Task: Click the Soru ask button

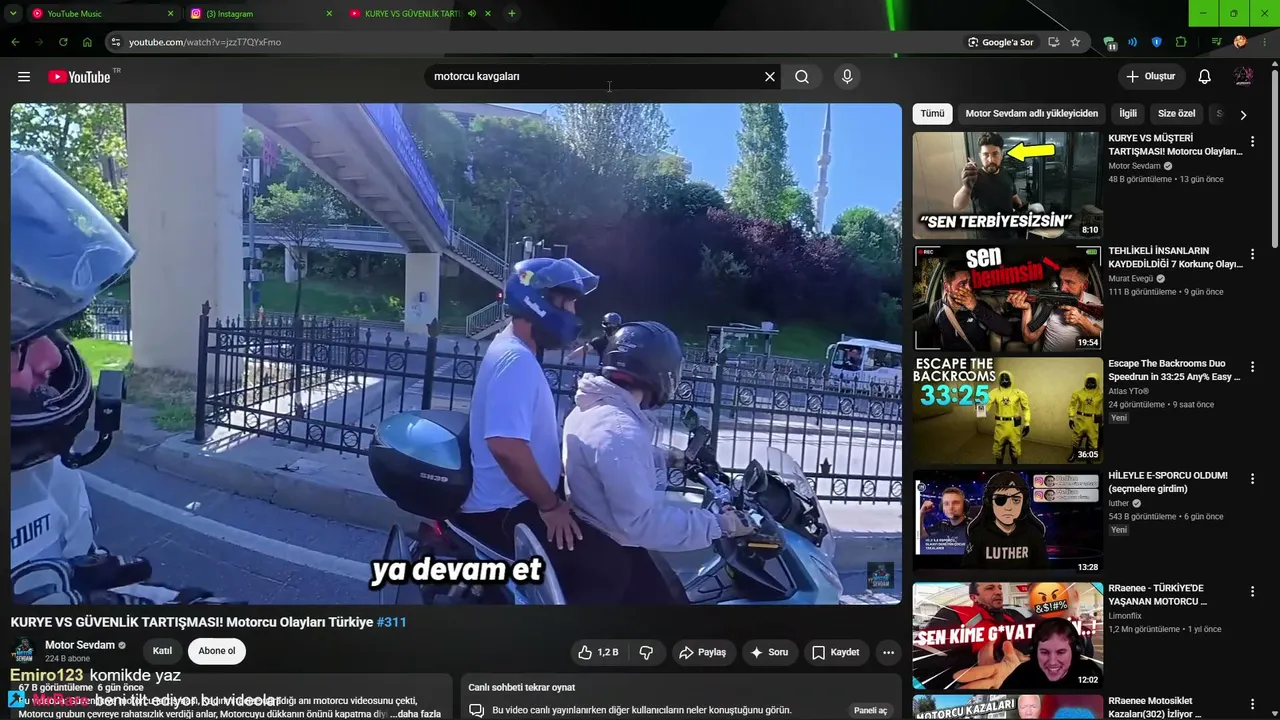Action: tap(769, 652)
